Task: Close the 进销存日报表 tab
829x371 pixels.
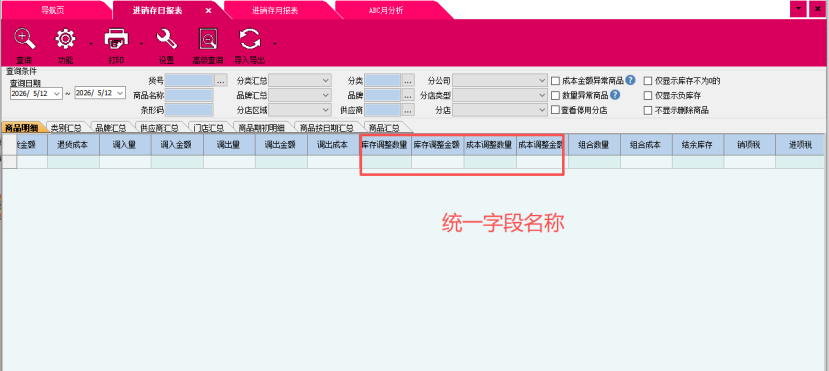Action: (208, 11)
